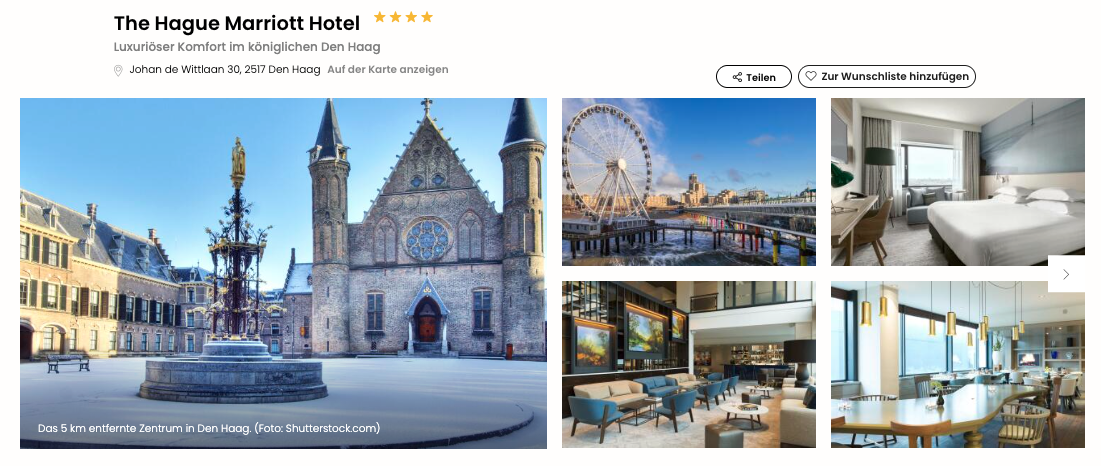The image size is (1101, 466).
Task: Click the share icon in Teilen button
Action: (737, 77)
